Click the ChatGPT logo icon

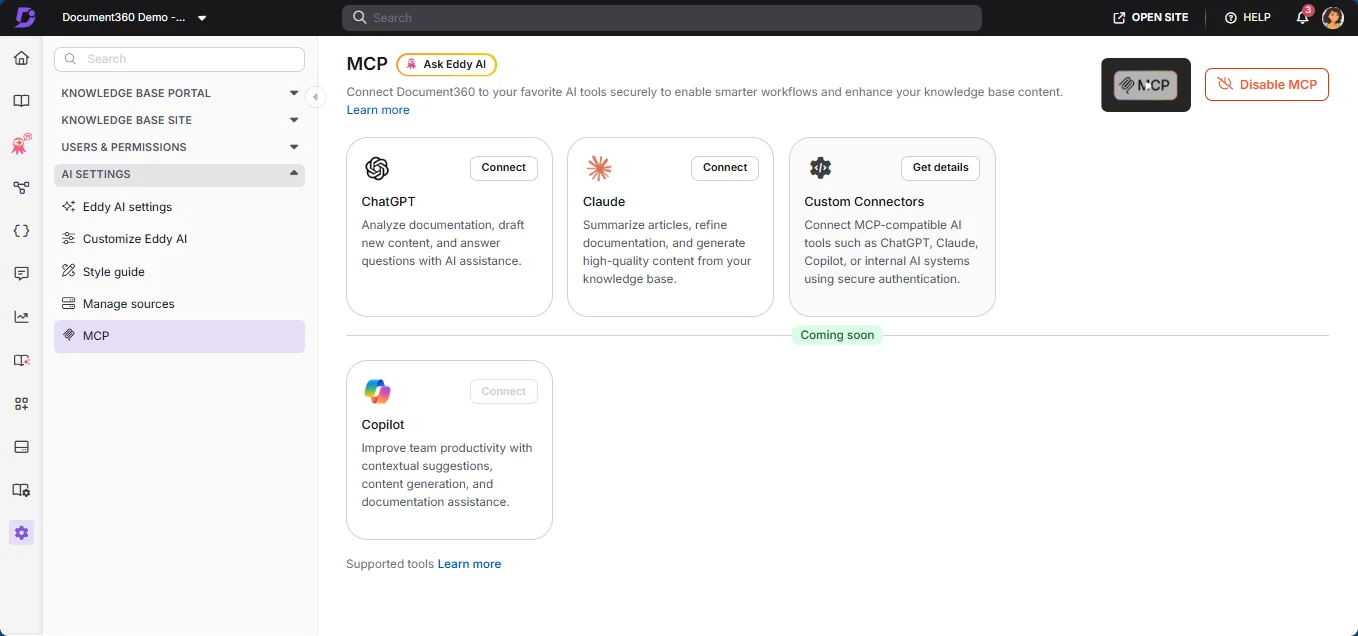click(377, 168)
